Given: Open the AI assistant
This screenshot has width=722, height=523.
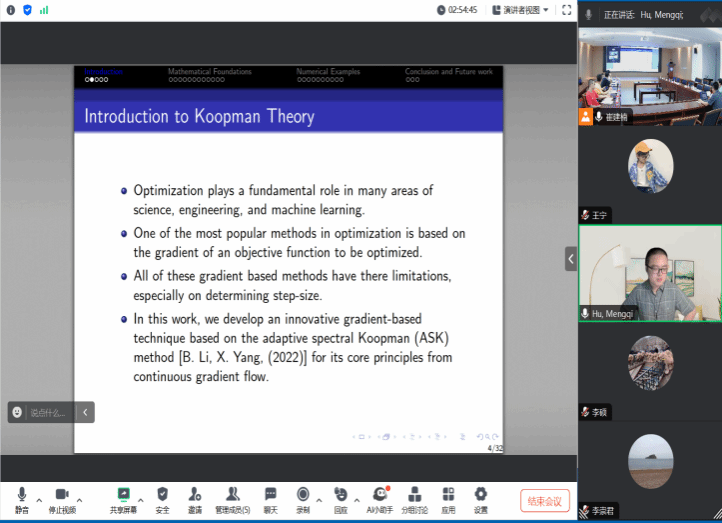Looking at the screenshot, I should tap(380, 495).
